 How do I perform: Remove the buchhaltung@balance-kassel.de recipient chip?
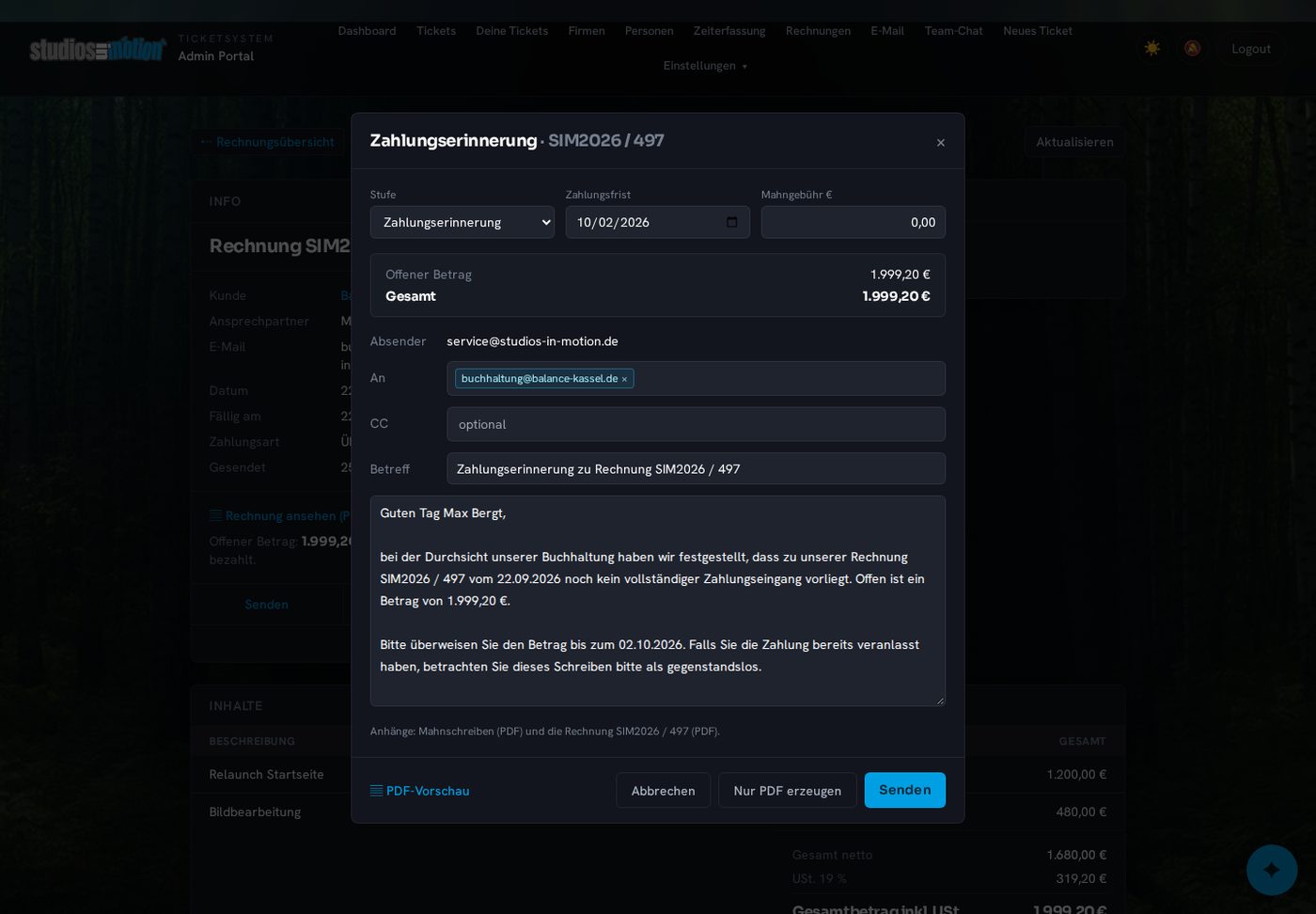[624, 379]
